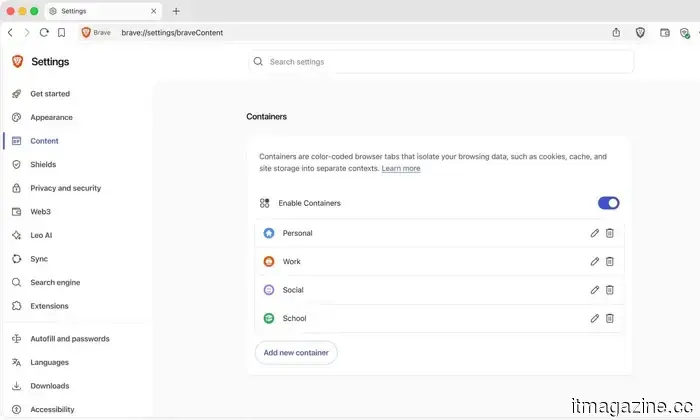The width and height of the screenshot is (700, 420).
Task: Click the orange Work container icon
Action: click(269, 262)
